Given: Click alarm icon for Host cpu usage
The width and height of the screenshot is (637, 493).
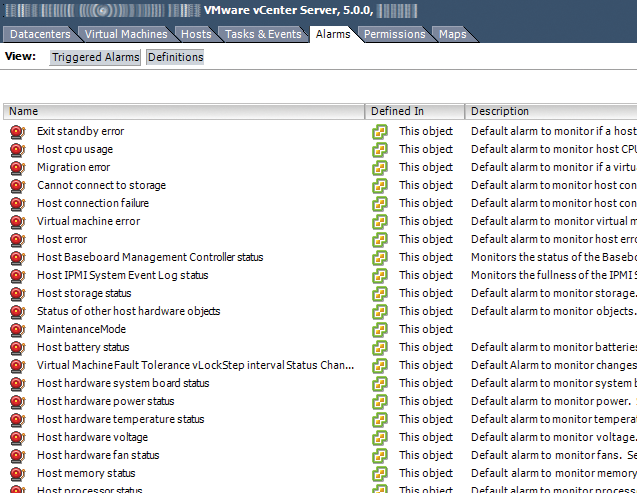Looking at the screenshot, I should coord(18,149).
